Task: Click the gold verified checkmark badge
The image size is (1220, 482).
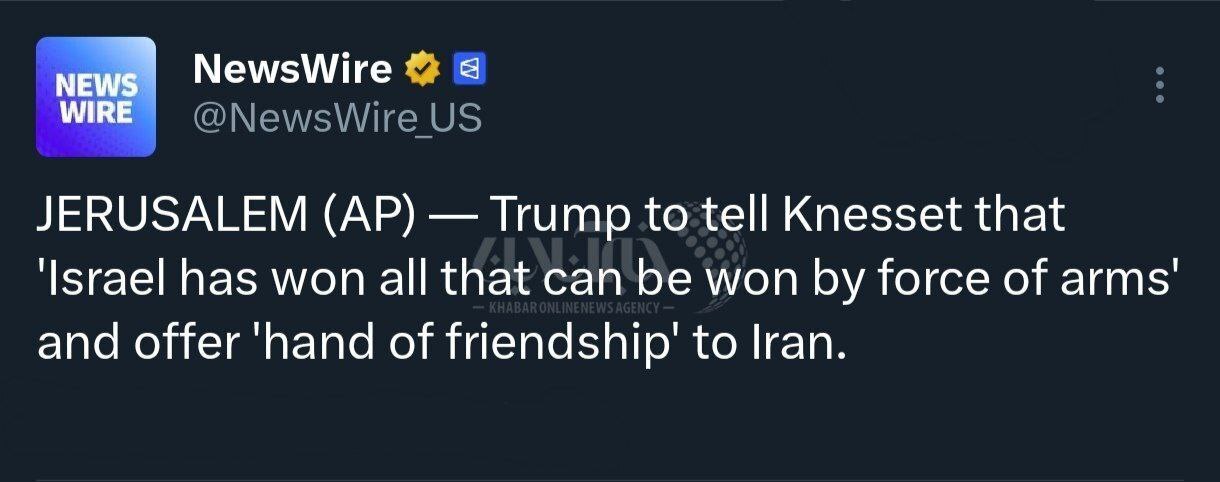Action: (423, 70)
